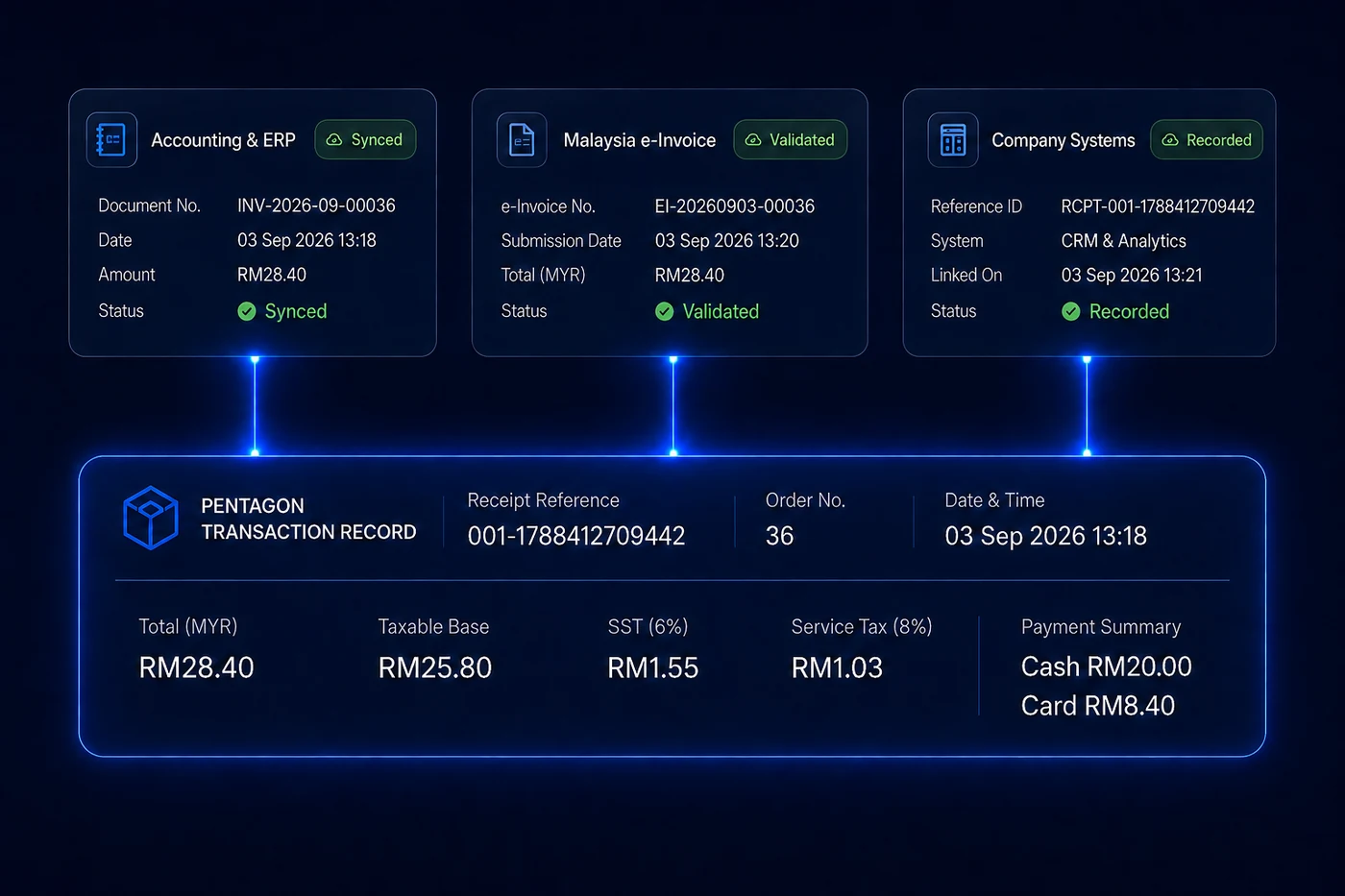The image size is (1345, 896).
Task: Click linked on 03 Sep 2026 13:21
Action: [x=1132, y=276]
